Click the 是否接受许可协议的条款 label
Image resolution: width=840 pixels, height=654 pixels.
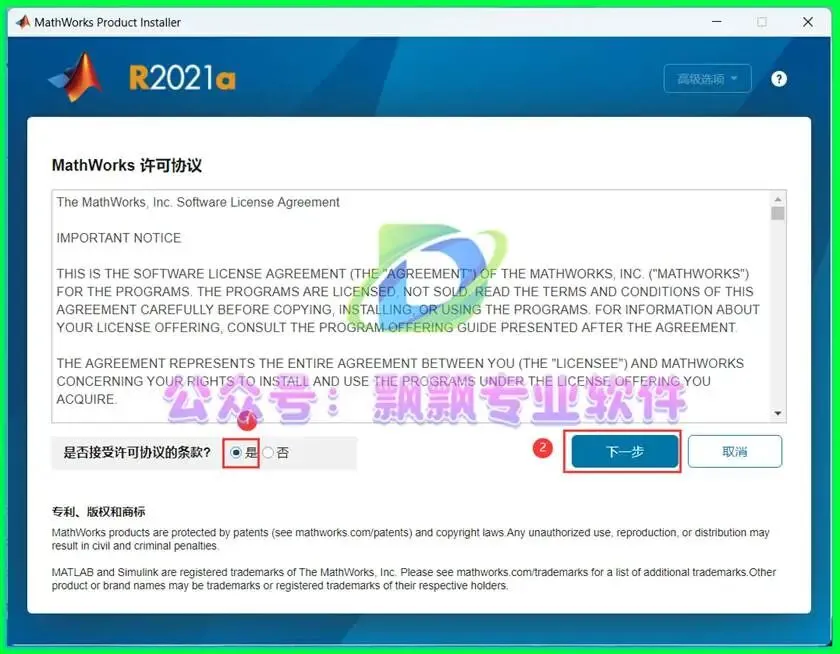point(137,453)
